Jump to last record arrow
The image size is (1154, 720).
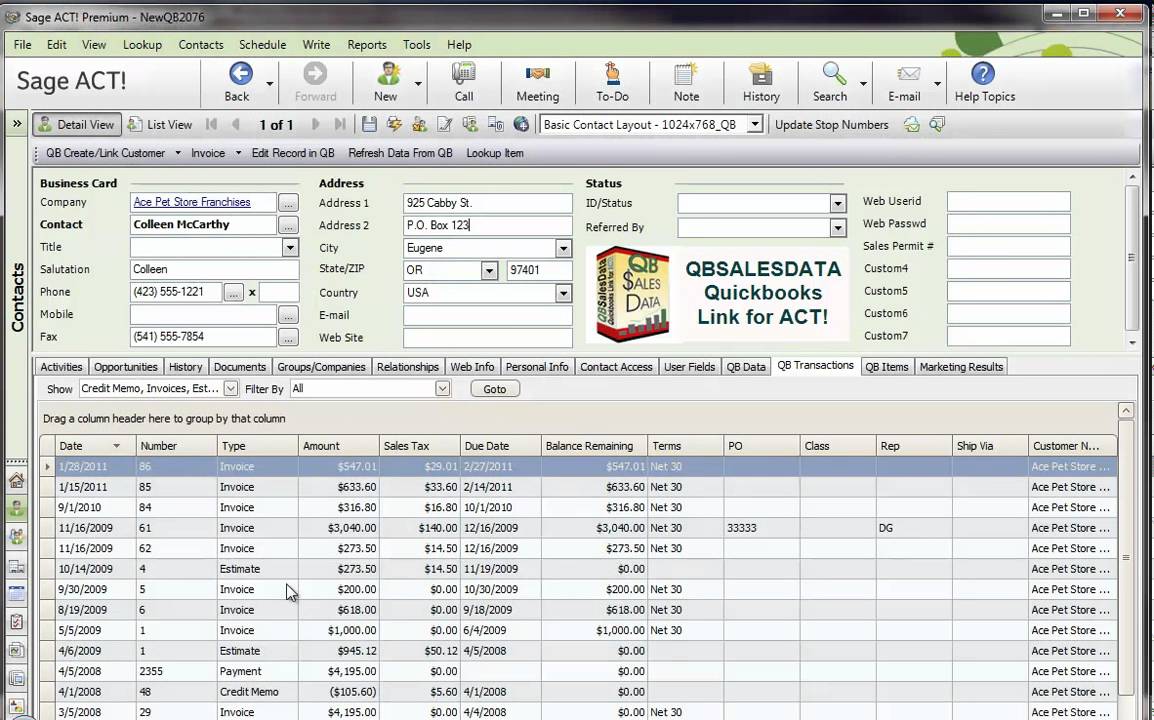click(x=339, y=124)
